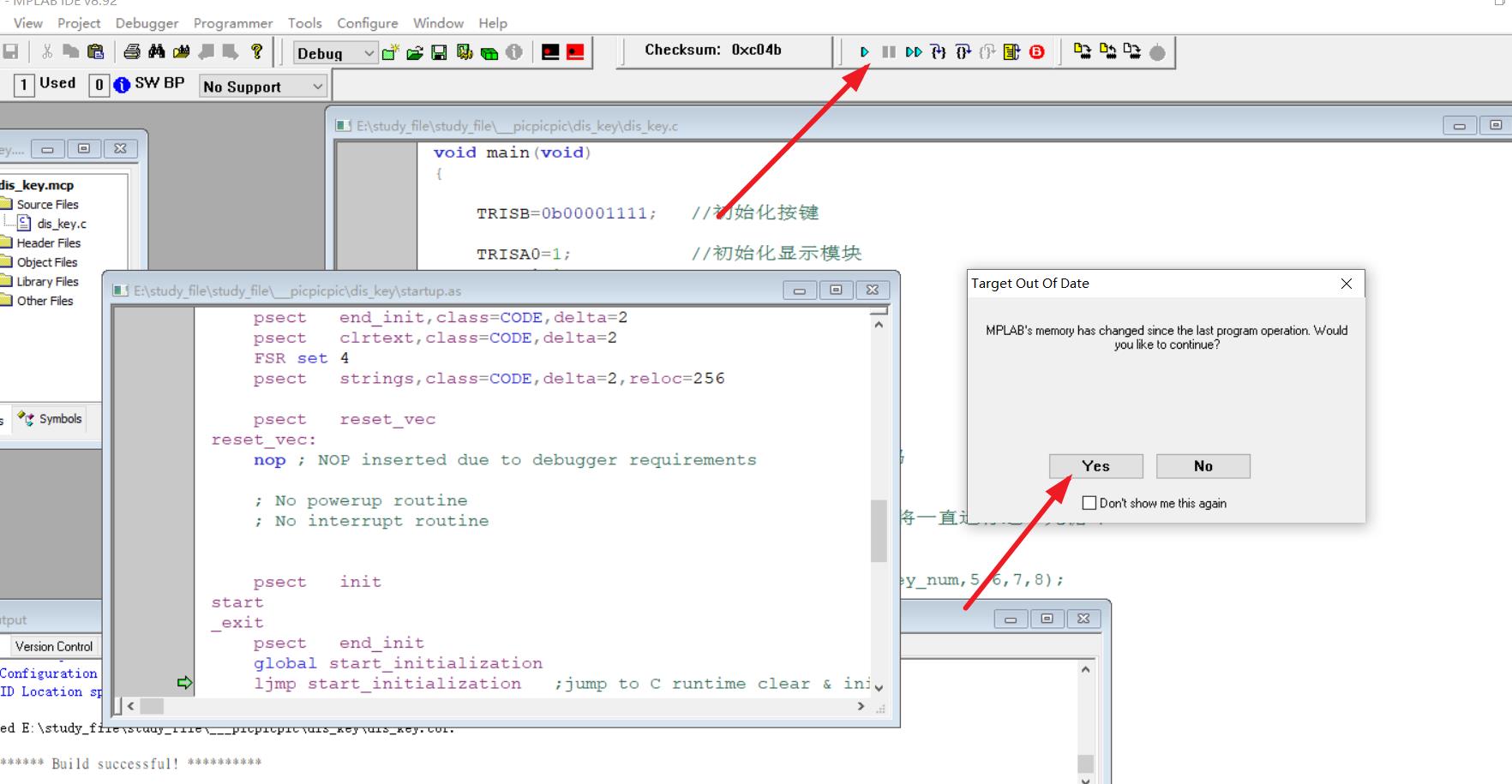Image resolution: width=1512 pixels, height=784 pixels.
Task: Open the View menu
Action: click(x=28, y=23)
